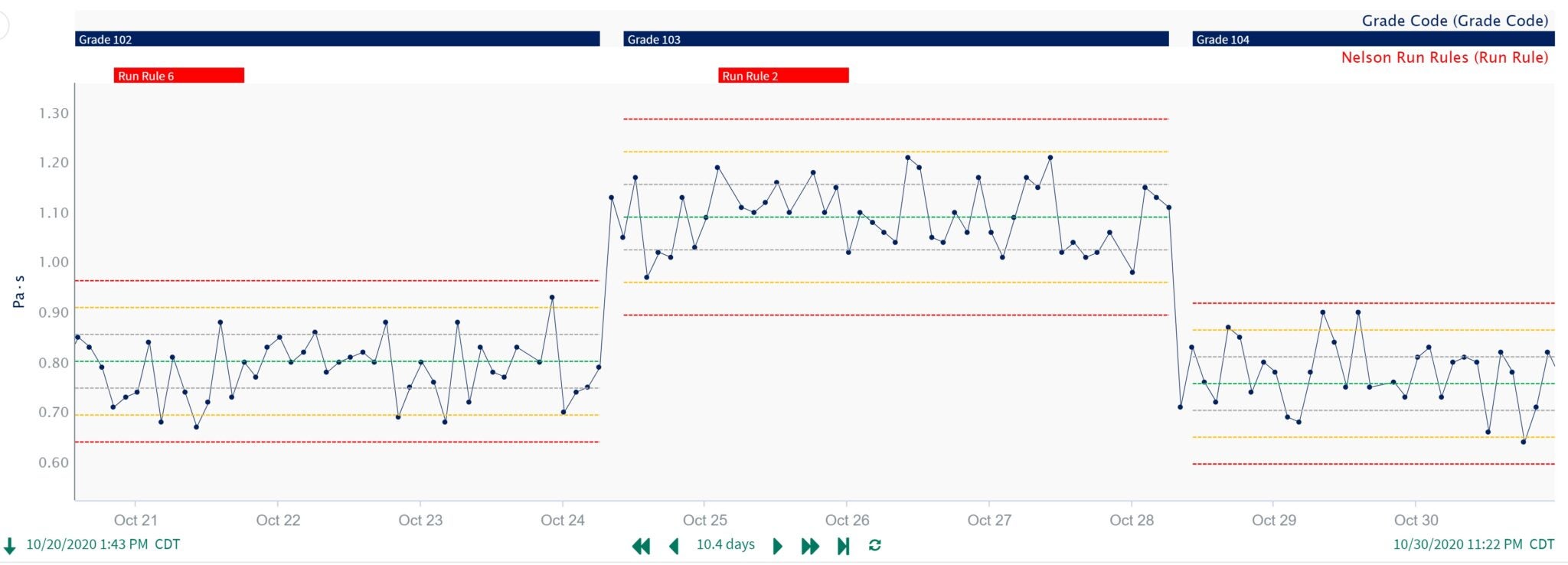Select the Grade 102 capsule bar
The image size is (1568, 565).
coord(337,39)
